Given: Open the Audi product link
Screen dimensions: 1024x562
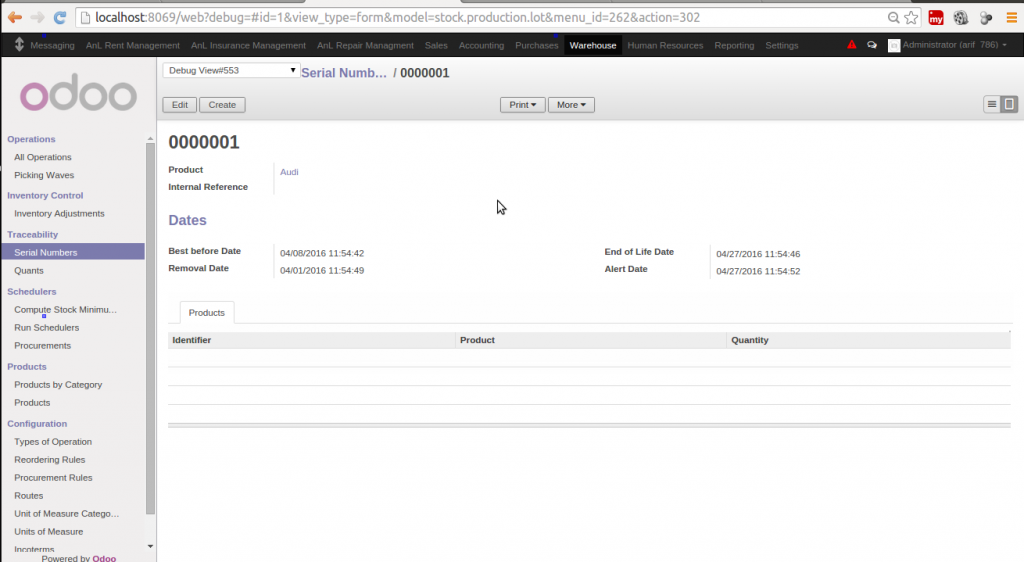Looking at the screenshot, I should click(x=289, y=172).
